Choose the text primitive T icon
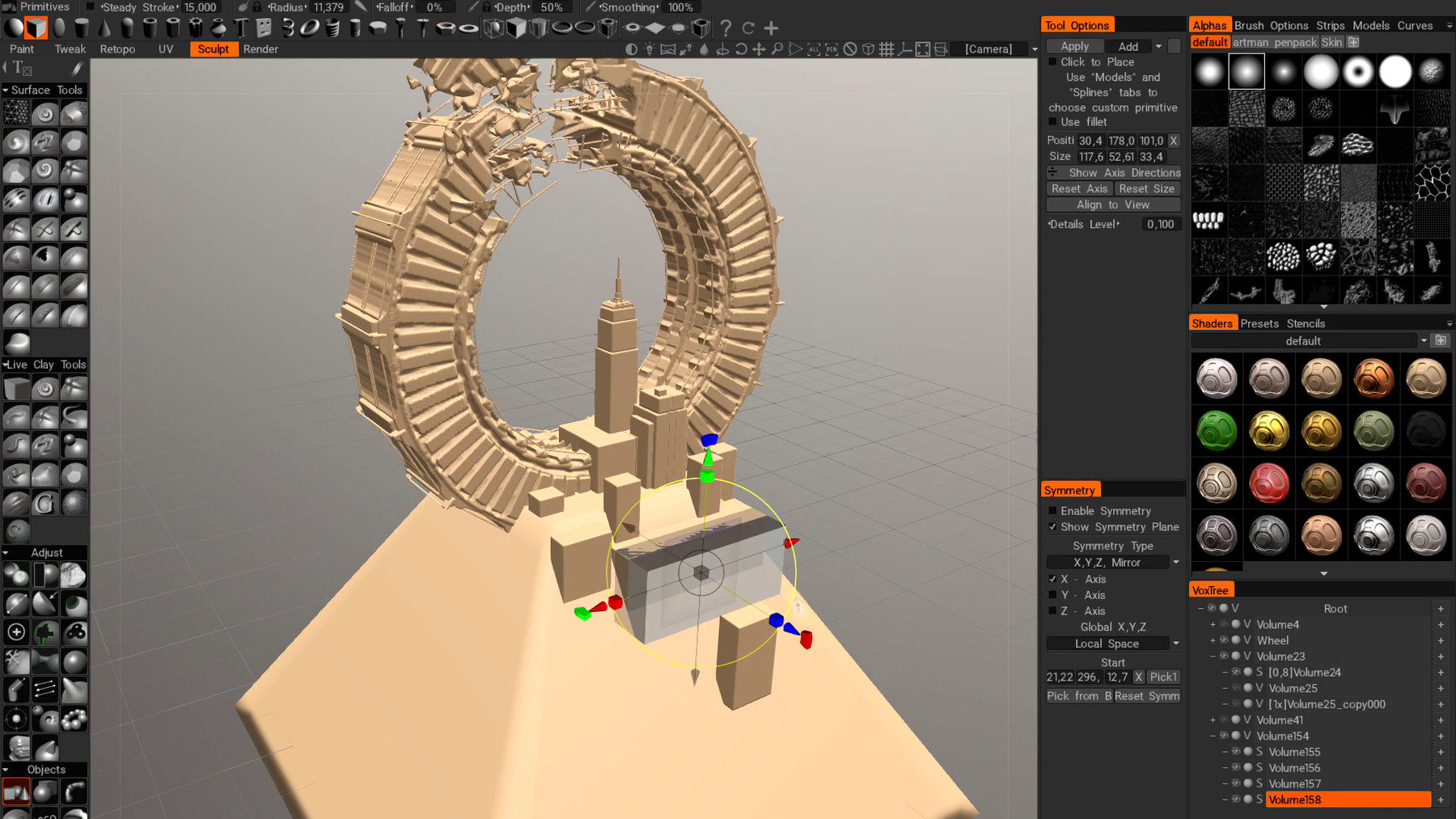The width and height of the screenshot is (1456, 819). click(x=241, y=28)
